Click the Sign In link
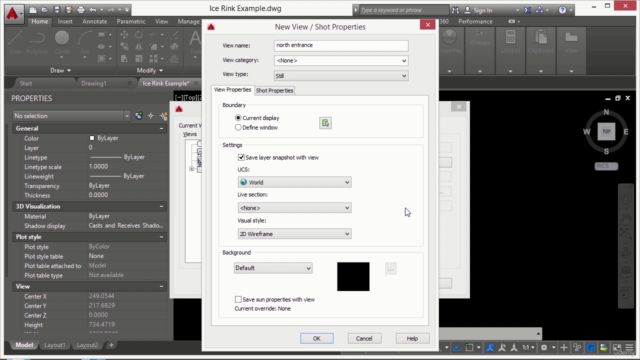 coord(482,10)
